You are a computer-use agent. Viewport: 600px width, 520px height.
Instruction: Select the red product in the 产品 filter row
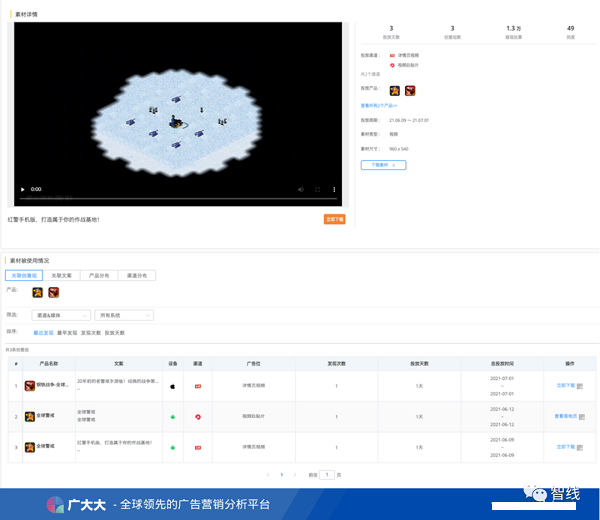click(54, 292)
